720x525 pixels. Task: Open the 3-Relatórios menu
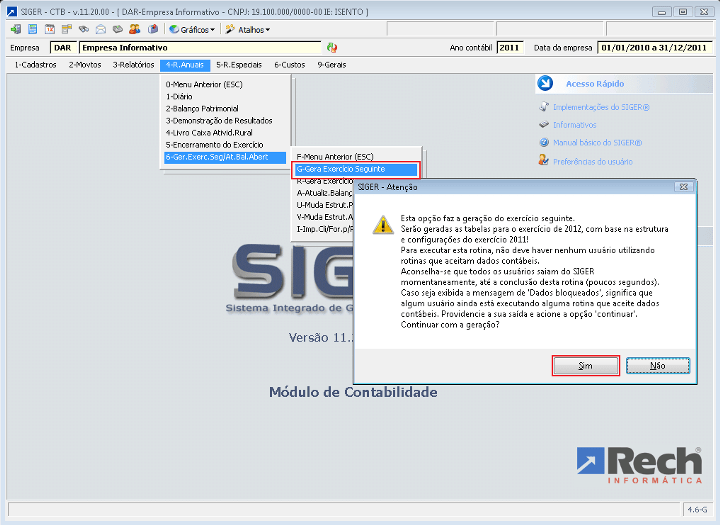pyautogui.click(x=134, y=65)
